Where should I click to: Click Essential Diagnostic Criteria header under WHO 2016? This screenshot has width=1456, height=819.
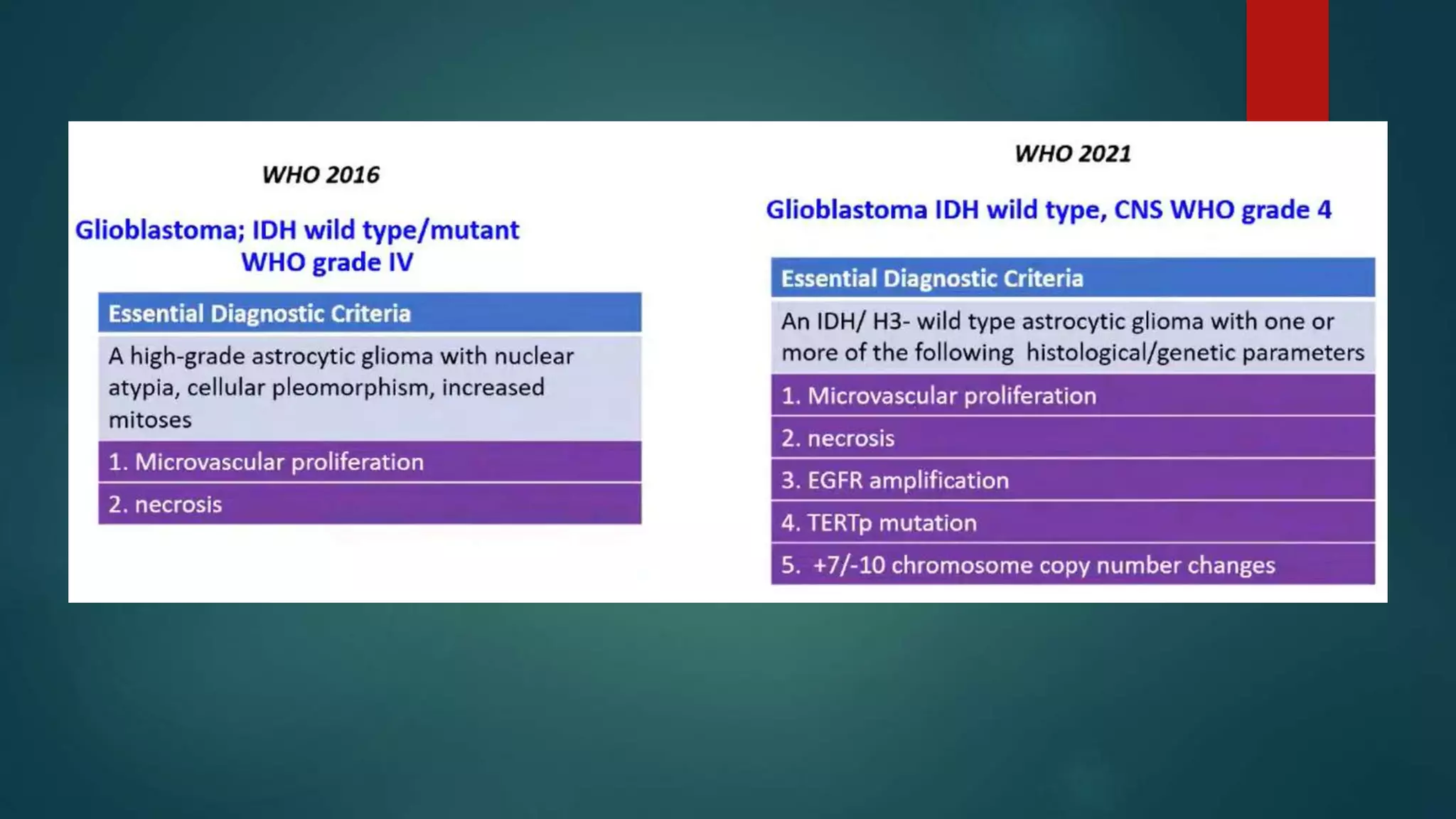tap(369, 314)
